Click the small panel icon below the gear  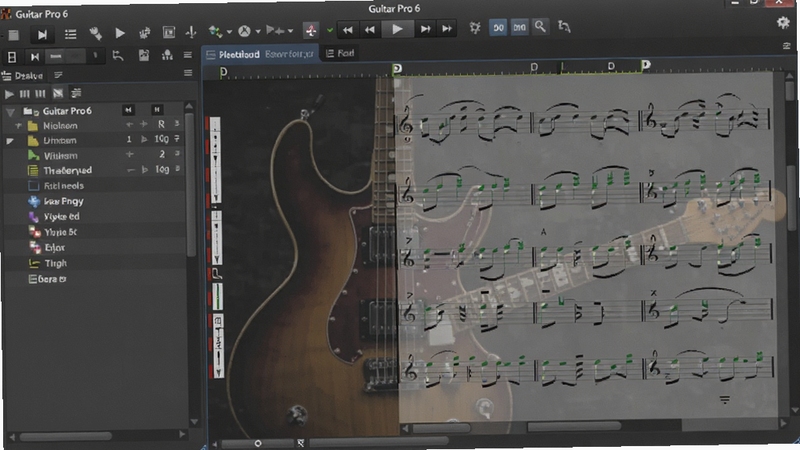(786, 46)
